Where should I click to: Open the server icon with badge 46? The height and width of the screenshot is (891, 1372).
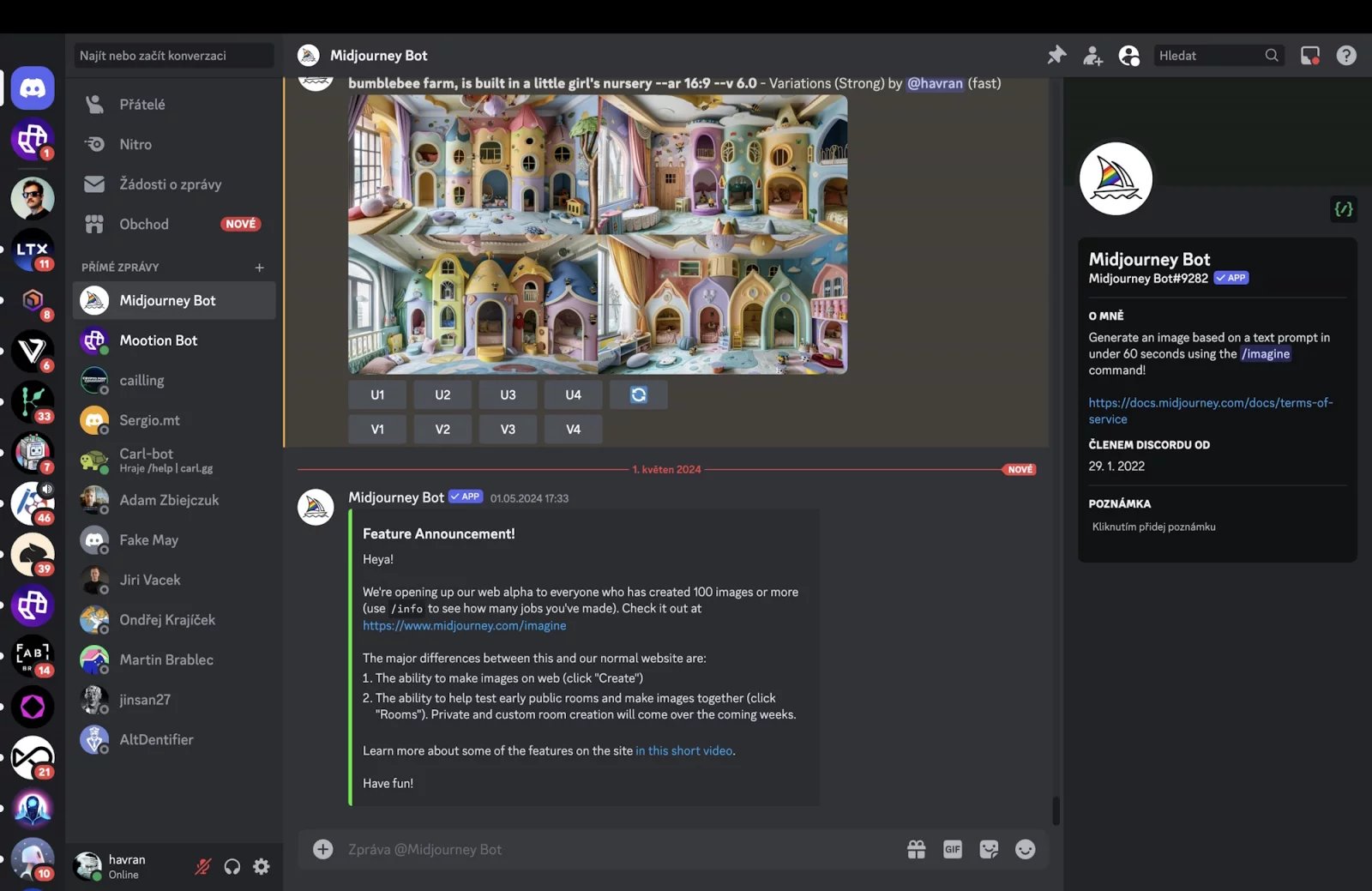click(33, 503)
